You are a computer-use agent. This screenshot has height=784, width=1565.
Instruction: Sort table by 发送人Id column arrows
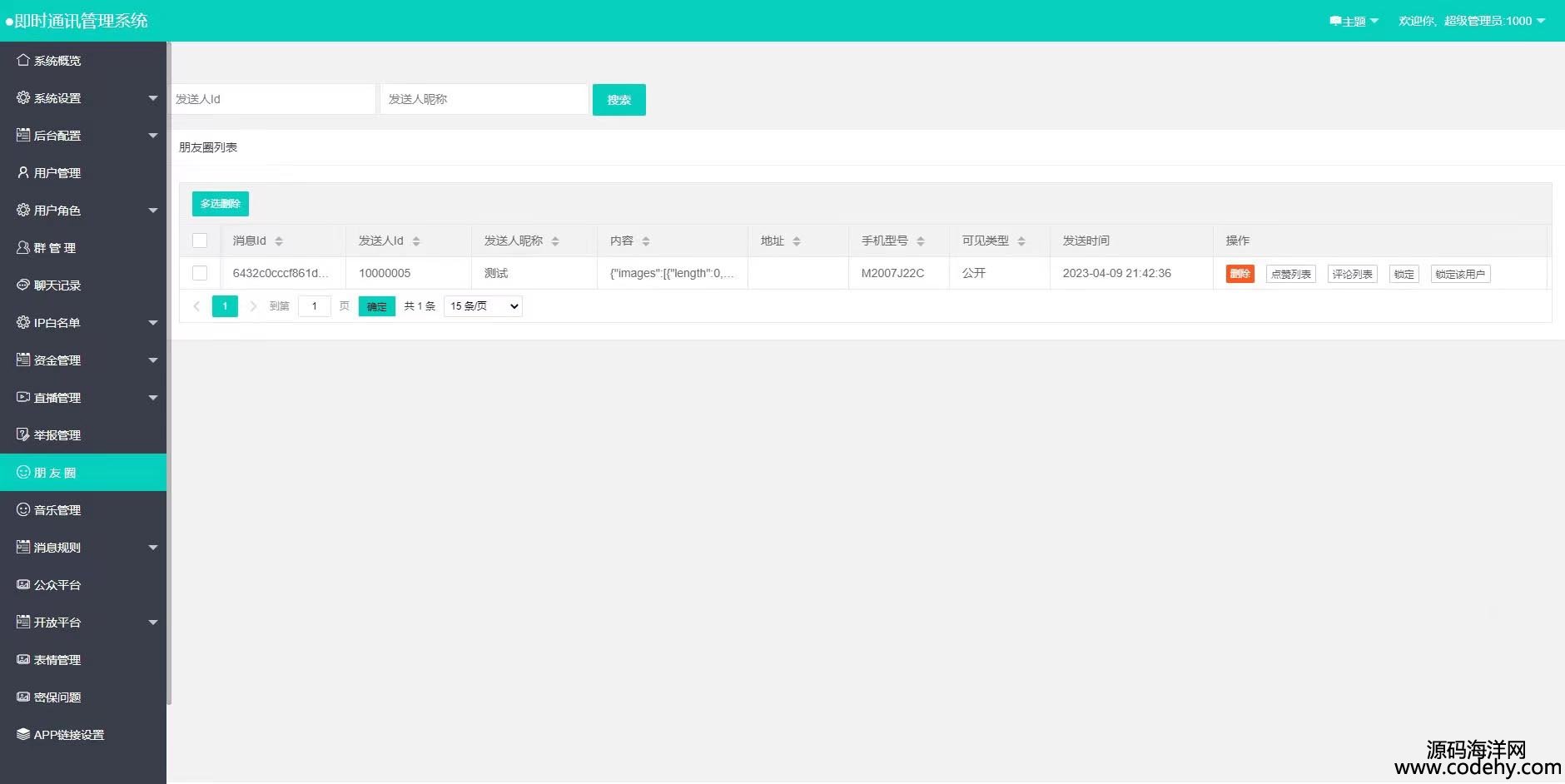416,241
